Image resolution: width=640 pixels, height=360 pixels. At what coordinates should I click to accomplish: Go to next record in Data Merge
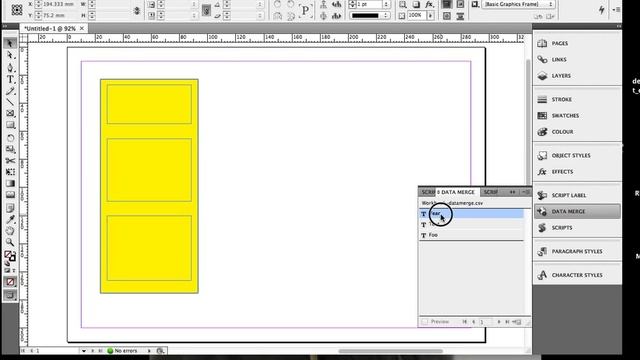(499, 322)
